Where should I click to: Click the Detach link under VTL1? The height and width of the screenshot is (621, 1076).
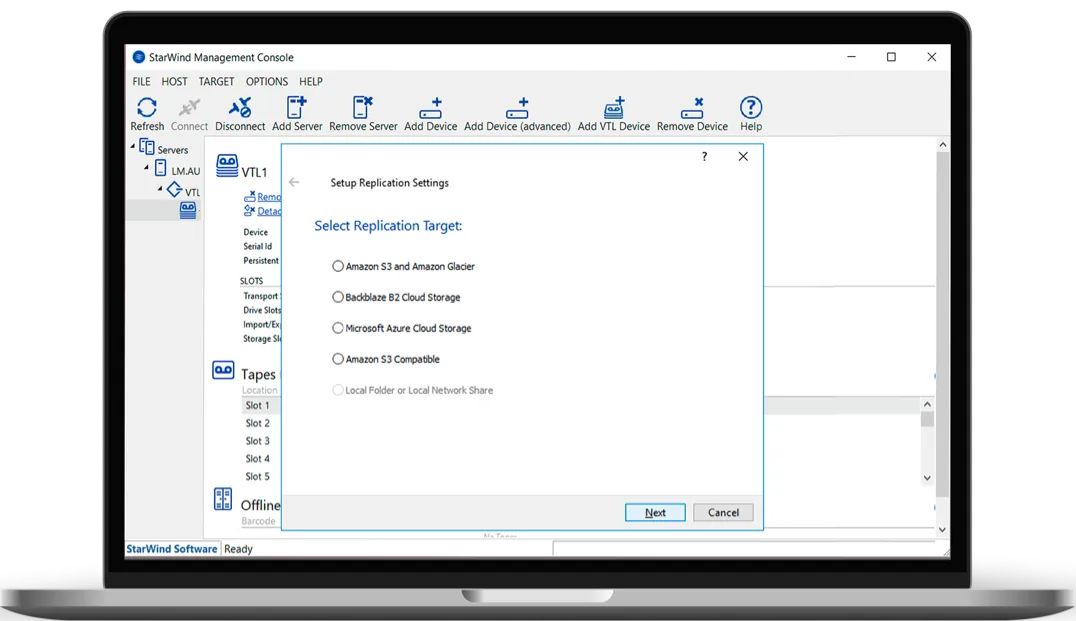[268, 211]
